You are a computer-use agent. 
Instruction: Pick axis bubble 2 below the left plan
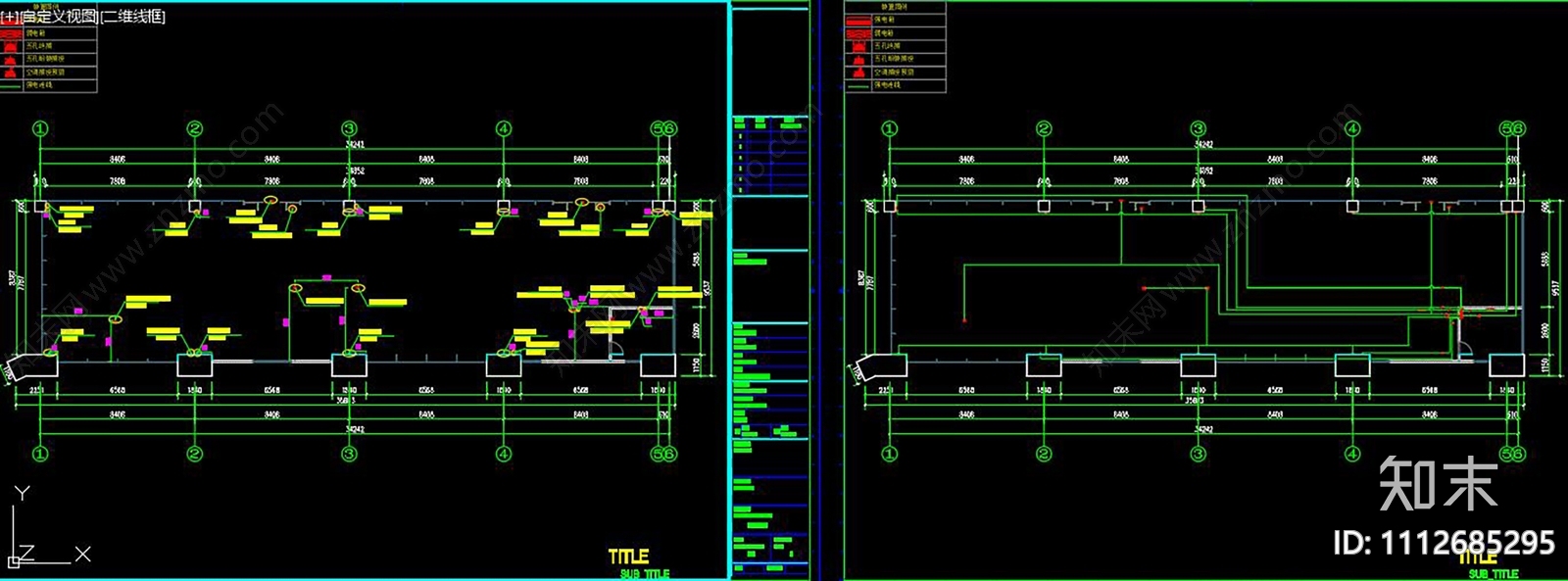tap(195, 454)
